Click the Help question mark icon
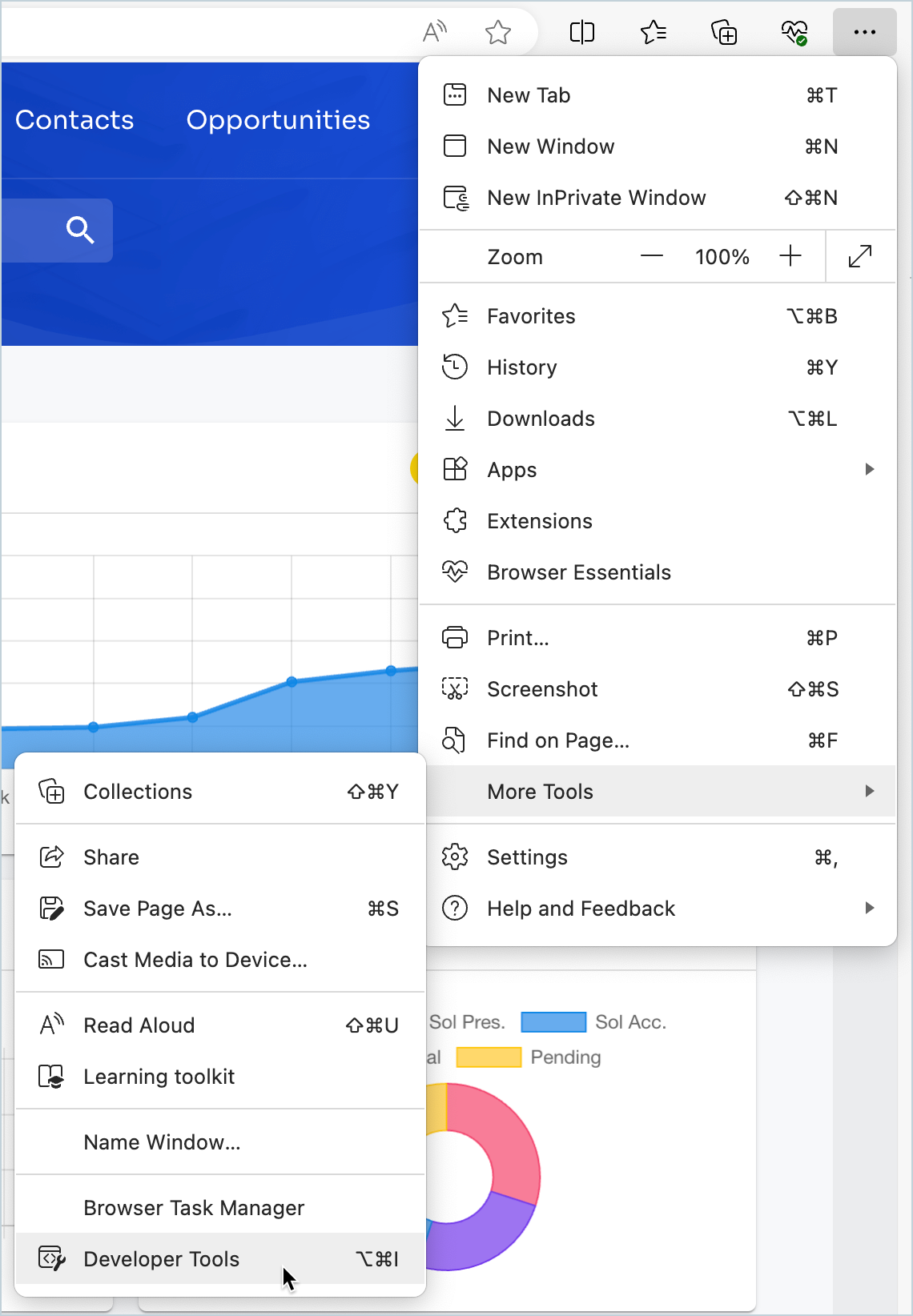The width and height of the screenshot is (913, 1316). tap(455, 908)
